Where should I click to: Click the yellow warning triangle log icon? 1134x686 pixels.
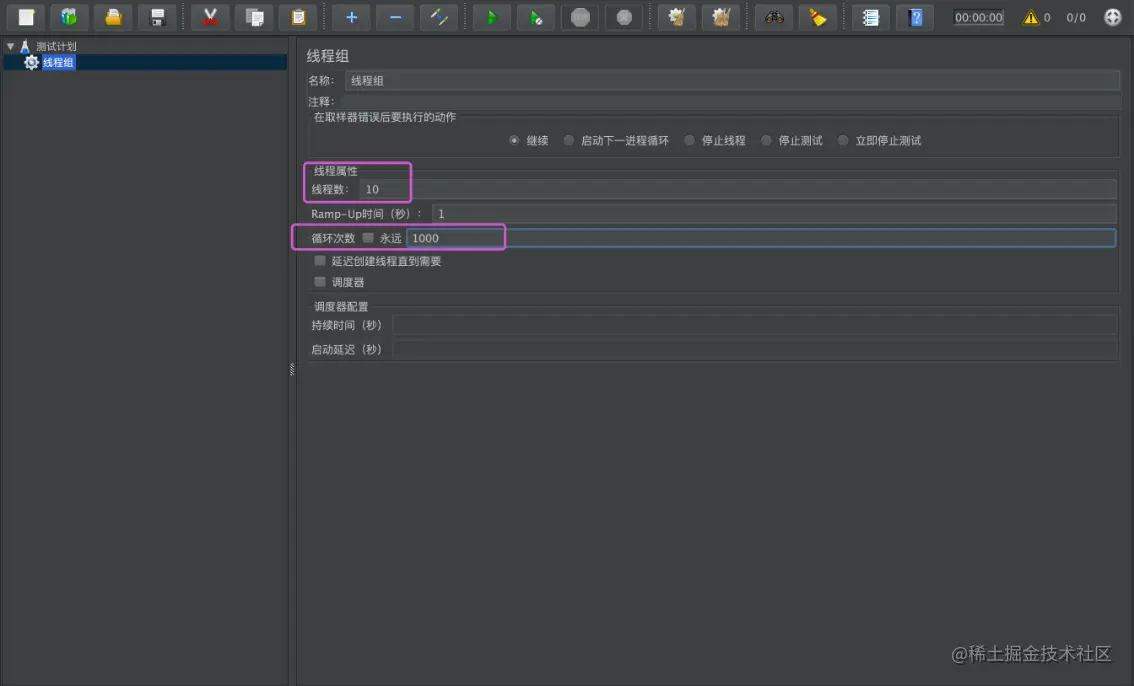click(x=1031, y=17)
